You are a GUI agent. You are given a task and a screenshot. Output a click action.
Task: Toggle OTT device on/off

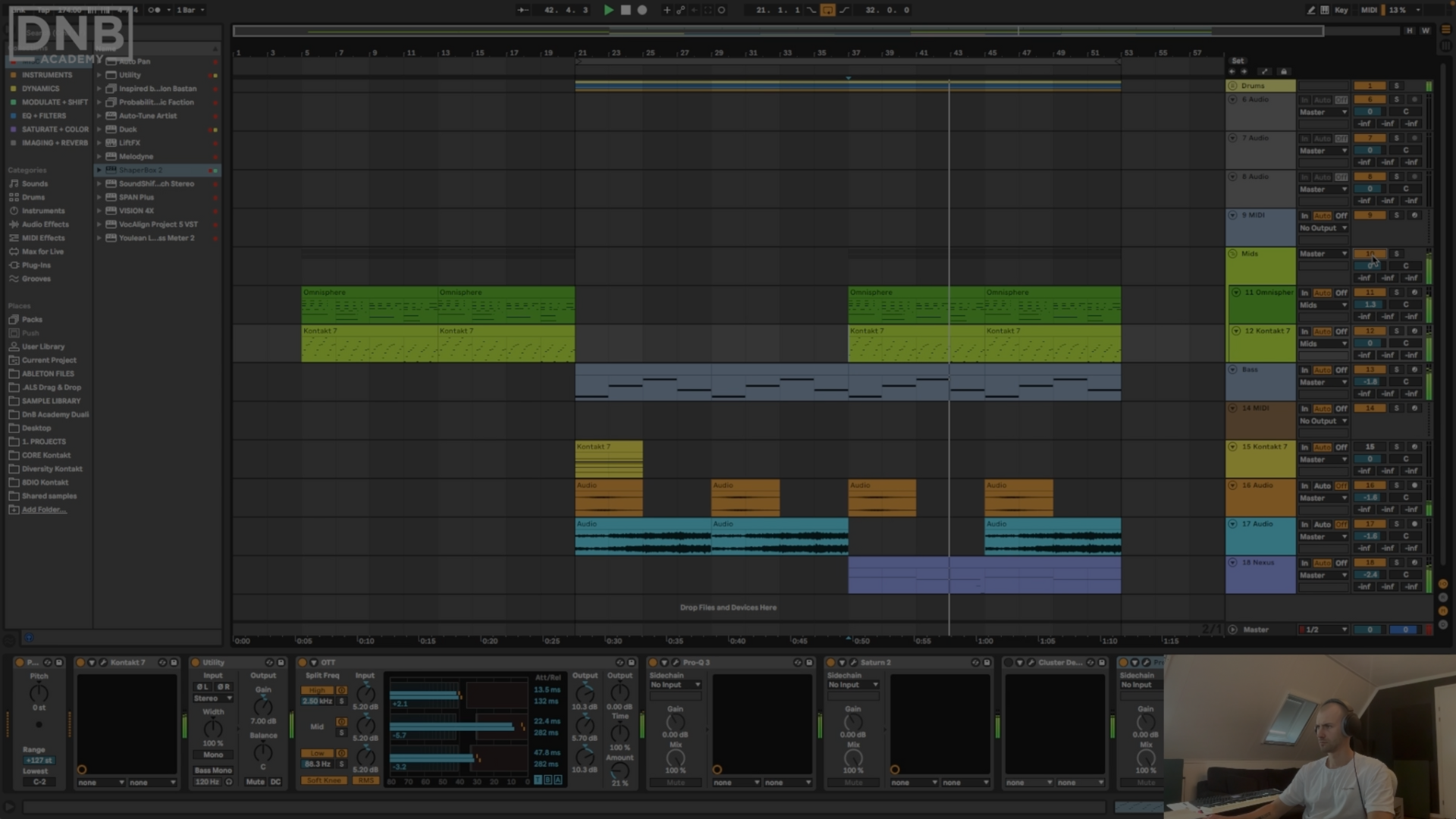(303, 662)
